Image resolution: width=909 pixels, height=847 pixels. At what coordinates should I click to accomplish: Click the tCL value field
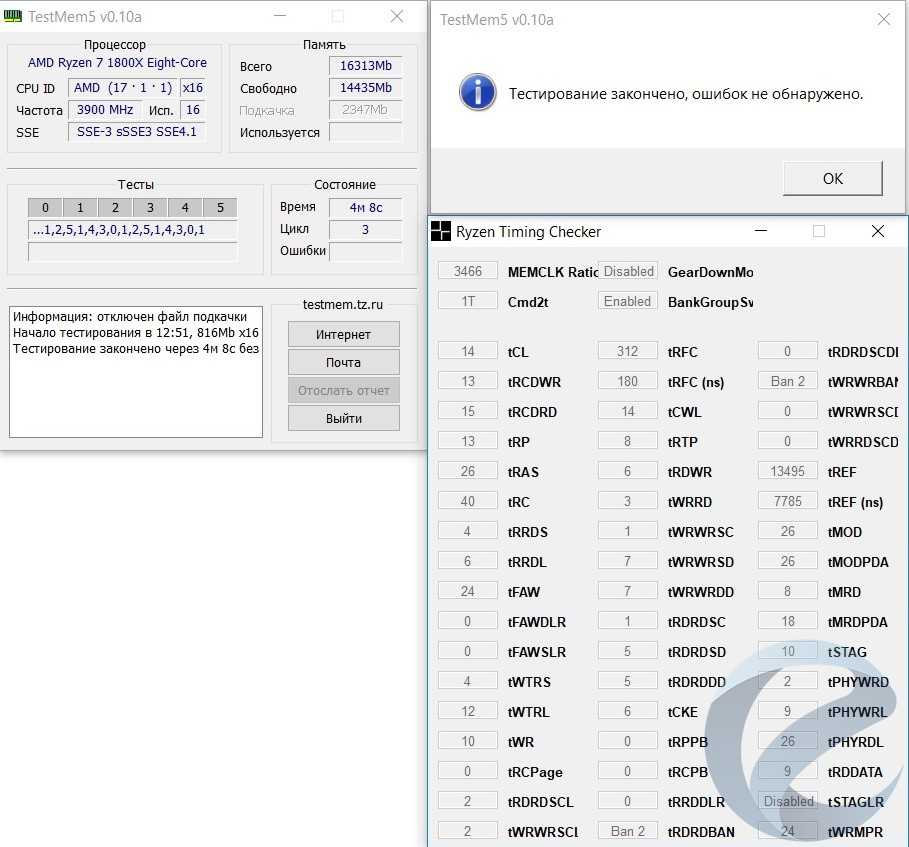tap(467, 351)
